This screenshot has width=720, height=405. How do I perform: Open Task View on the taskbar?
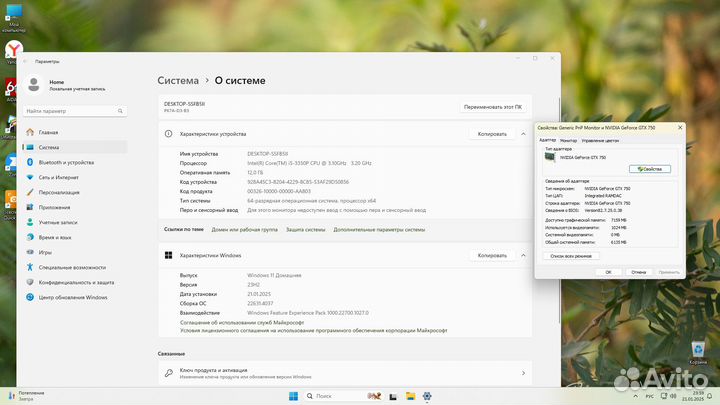click(x=393, y=396)
